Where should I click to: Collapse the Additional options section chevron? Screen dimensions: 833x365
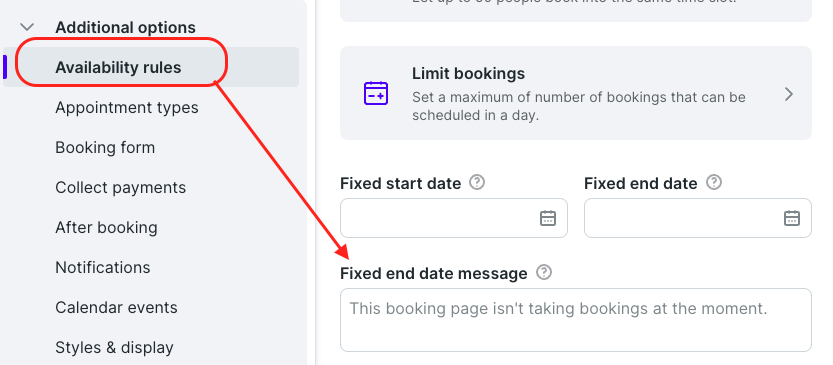[27, 27]
